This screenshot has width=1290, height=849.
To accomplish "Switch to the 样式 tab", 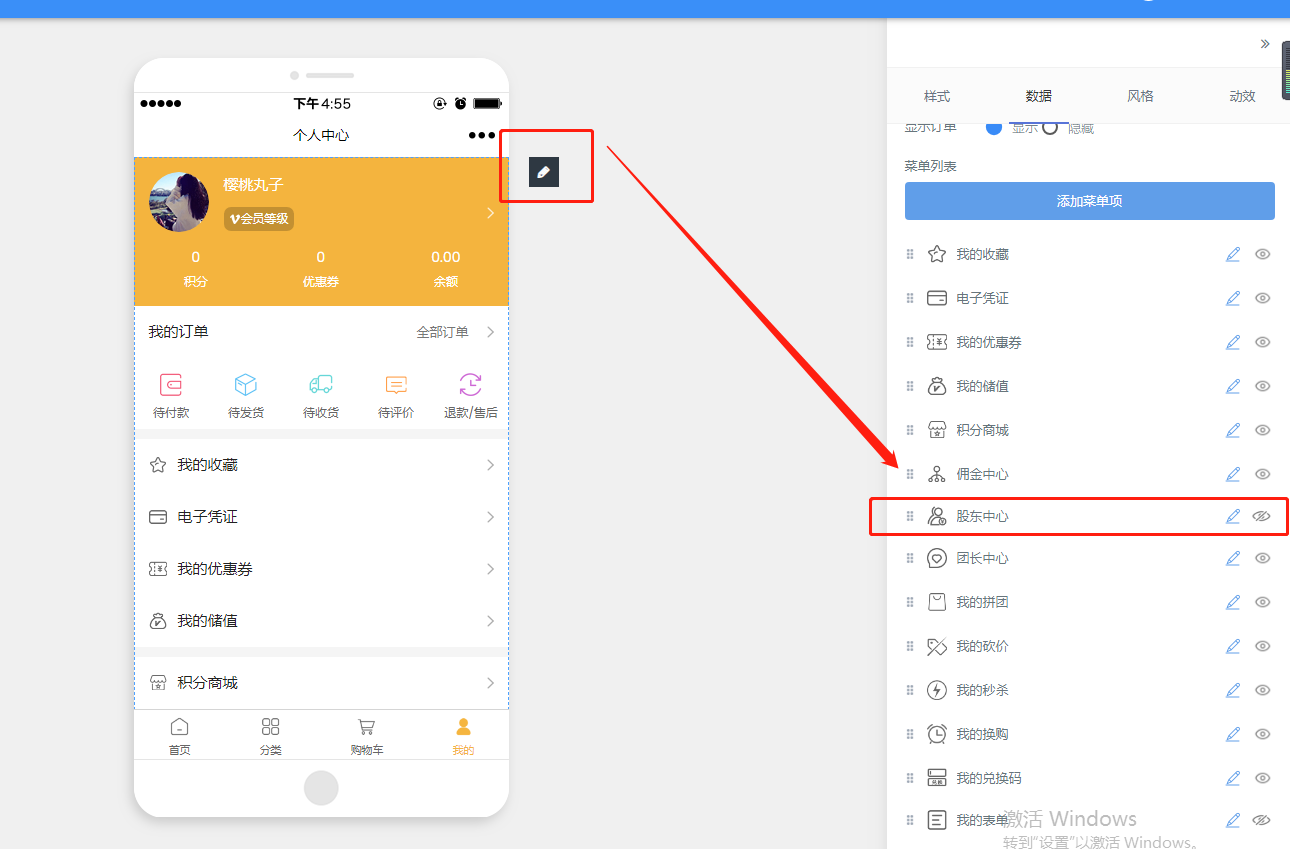I will click(937, 95).
